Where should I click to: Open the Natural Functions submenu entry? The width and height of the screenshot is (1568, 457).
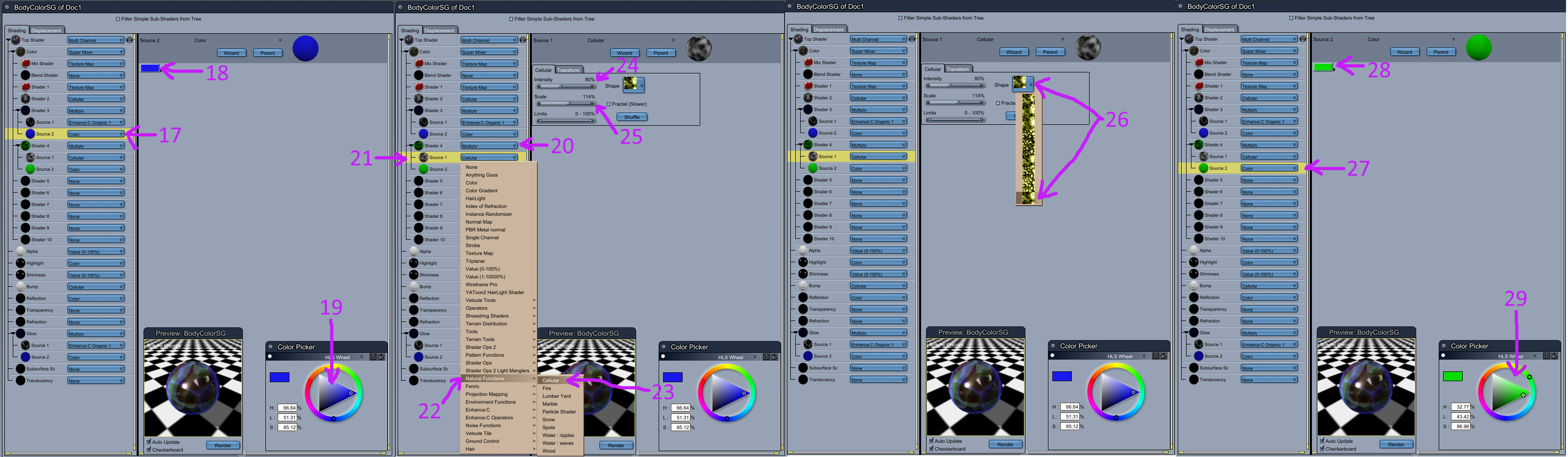point(499,379)
